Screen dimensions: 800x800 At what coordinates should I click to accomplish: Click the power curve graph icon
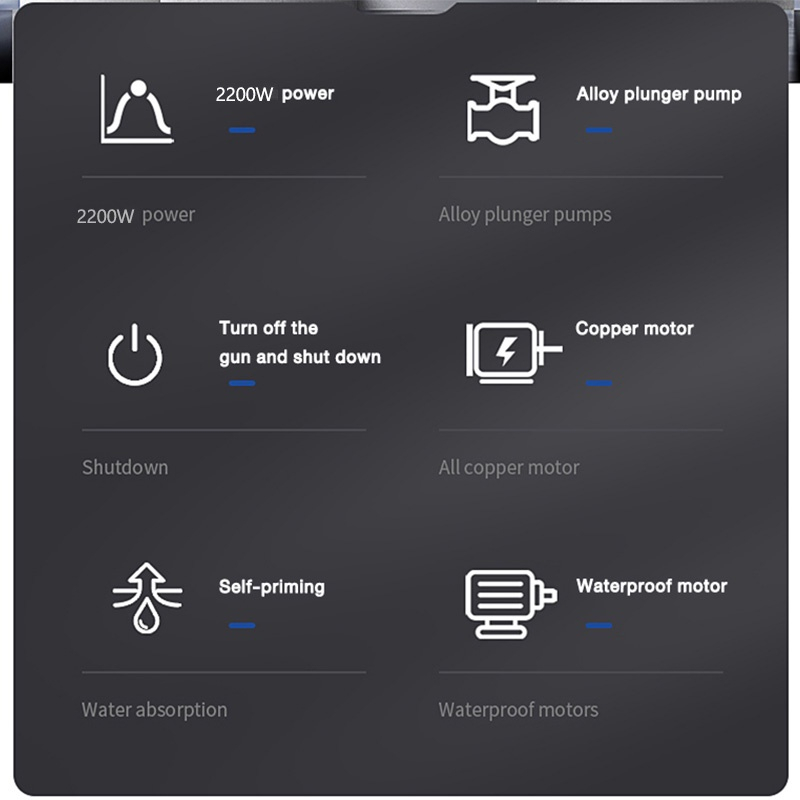[x=137, y=109]
